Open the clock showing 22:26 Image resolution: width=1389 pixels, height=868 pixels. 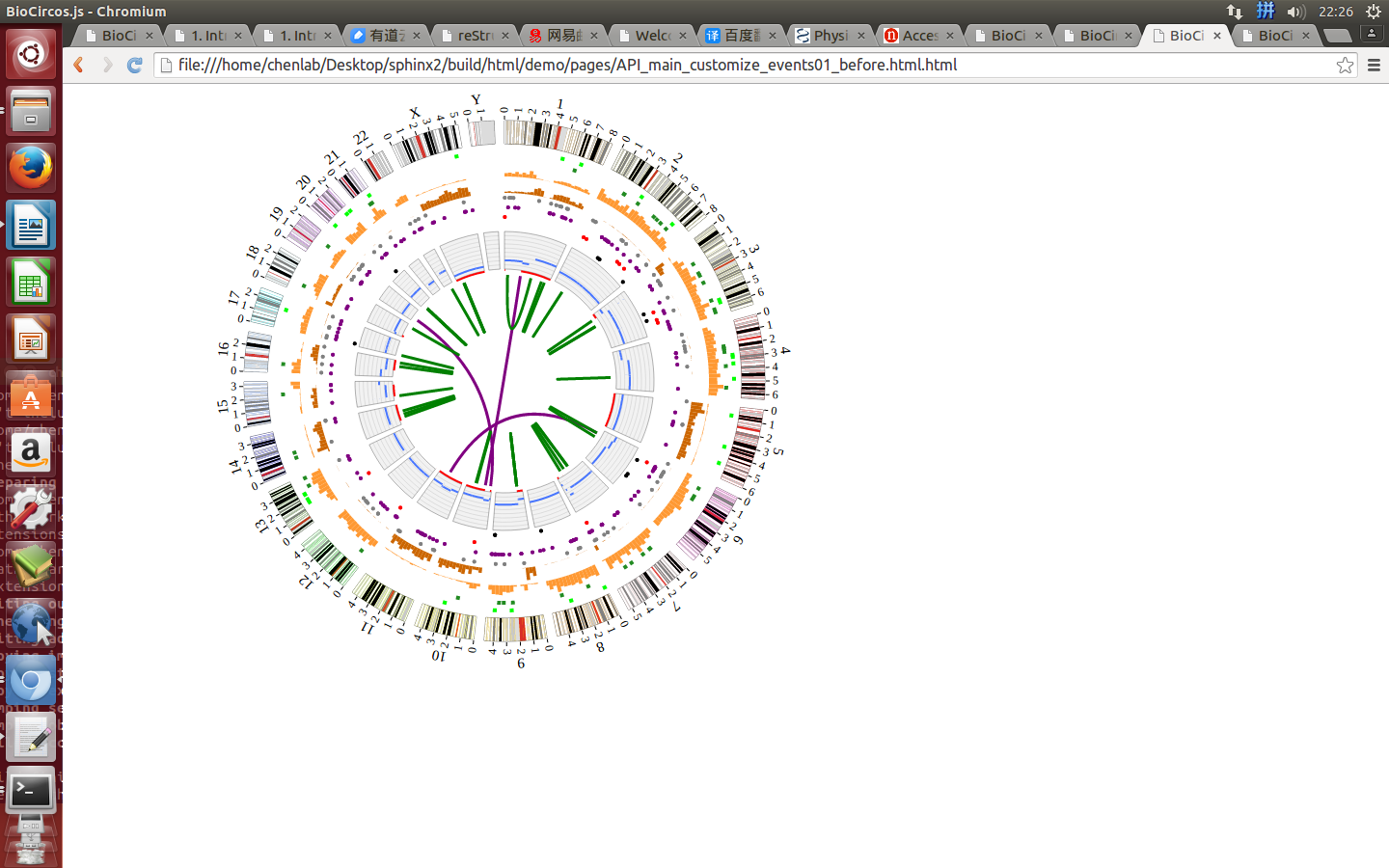[x=1336, y=12]
